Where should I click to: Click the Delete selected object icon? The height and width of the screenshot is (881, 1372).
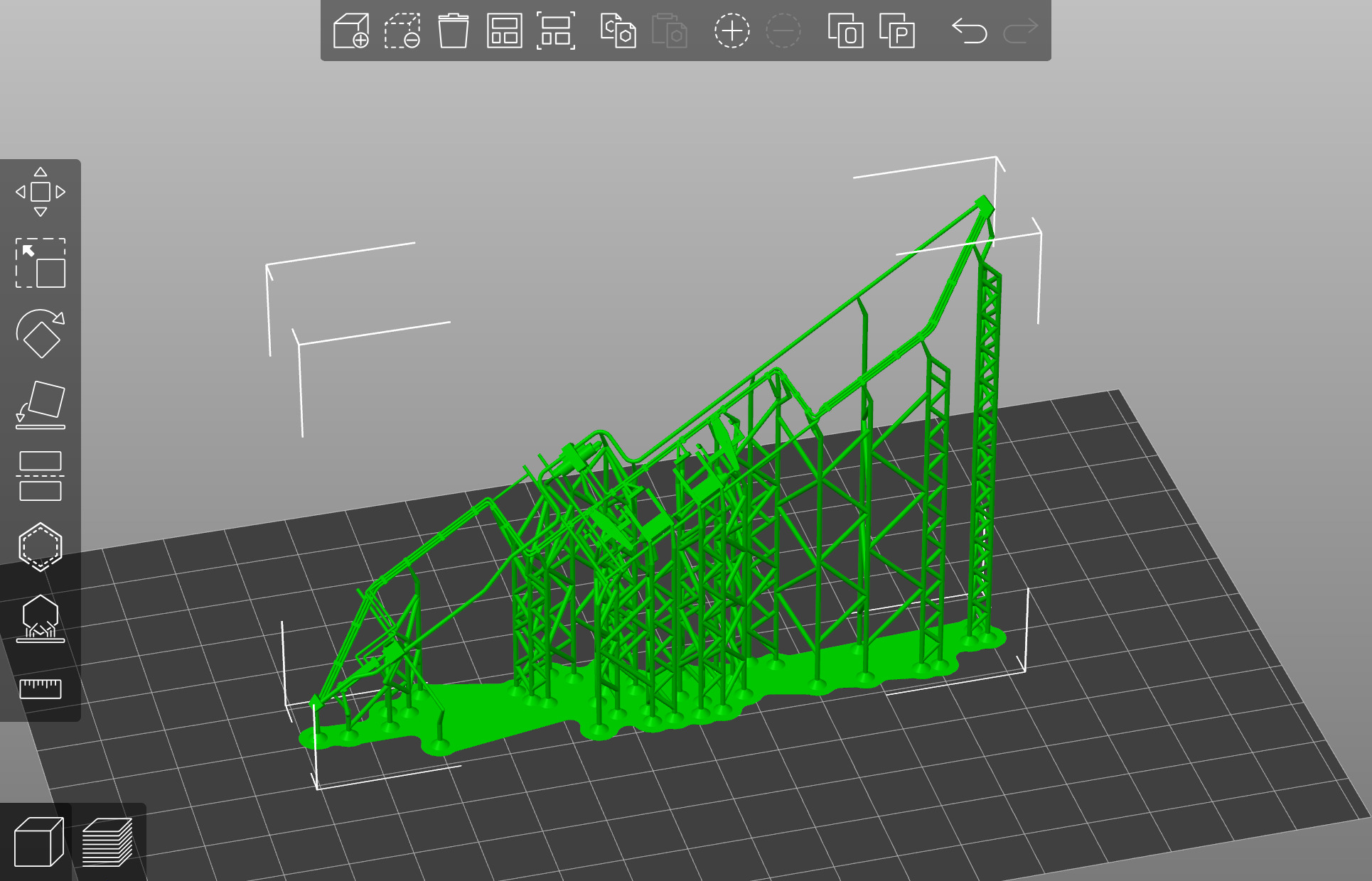pyautogui.click(x=402, y=31)
